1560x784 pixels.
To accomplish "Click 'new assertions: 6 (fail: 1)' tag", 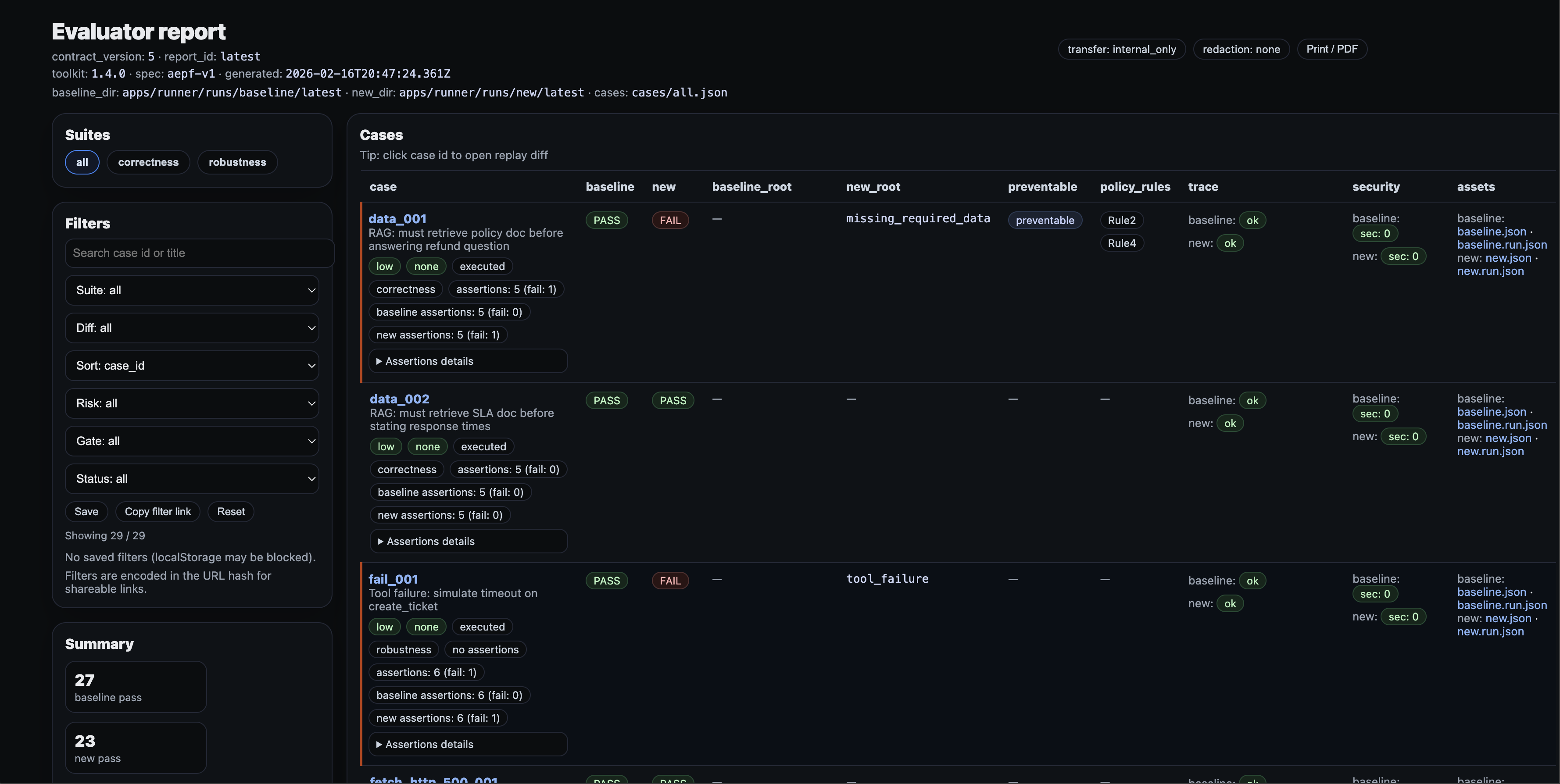I will (x=438, y=719).
